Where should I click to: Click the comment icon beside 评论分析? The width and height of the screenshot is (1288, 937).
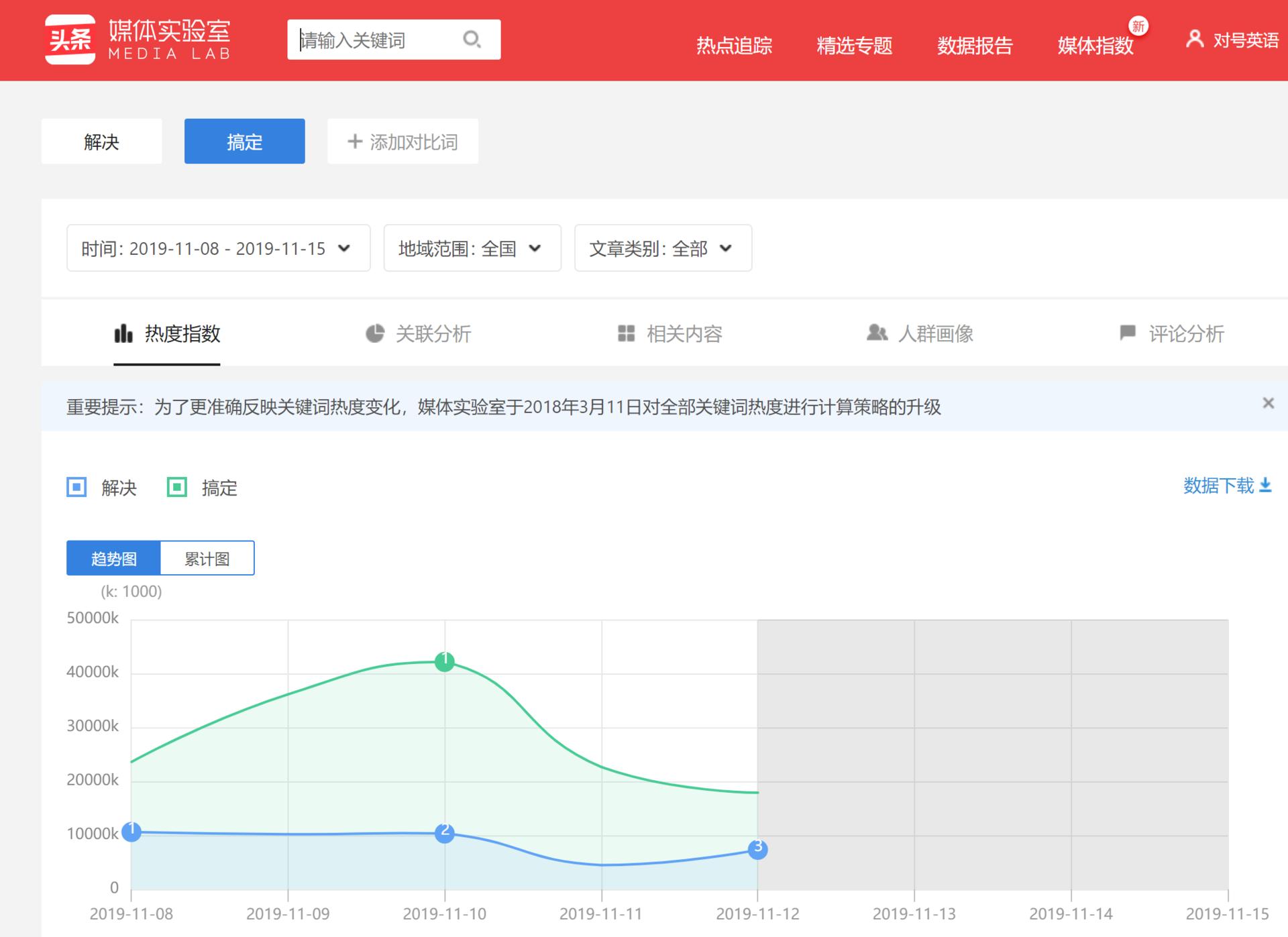click(x=1127, y=333)
